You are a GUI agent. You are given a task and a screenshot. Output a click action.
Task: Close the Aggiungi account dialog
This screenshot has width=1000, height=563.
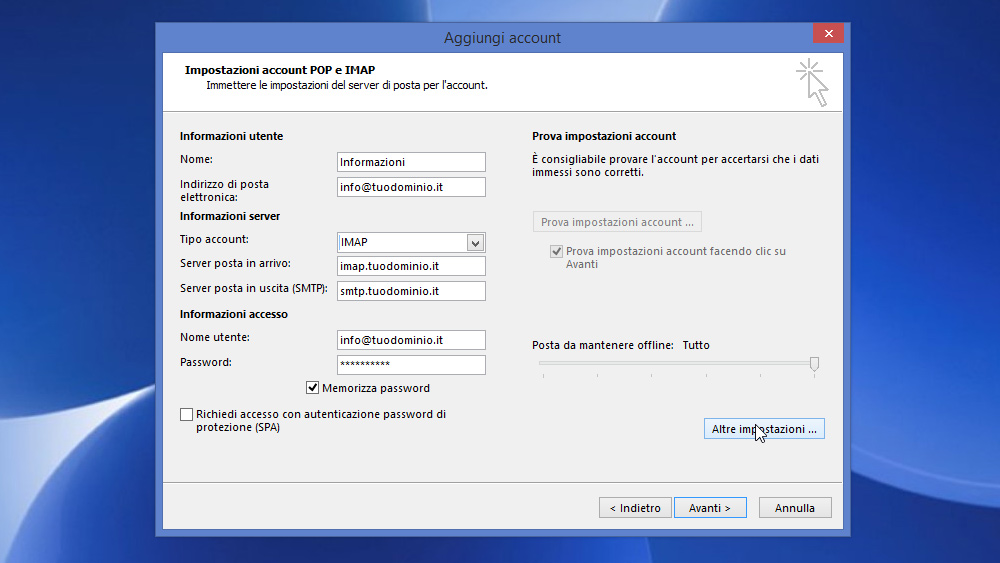828,33
